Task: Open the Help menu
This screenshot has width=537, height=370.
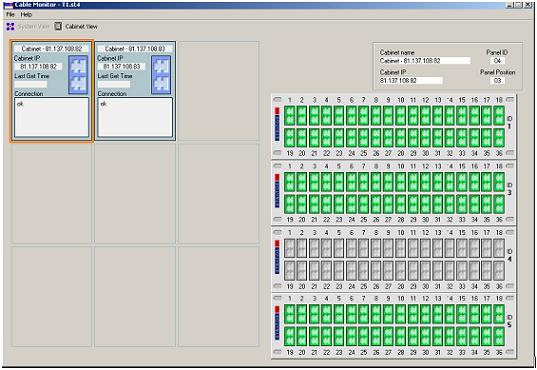Action: tap(26, 14)
